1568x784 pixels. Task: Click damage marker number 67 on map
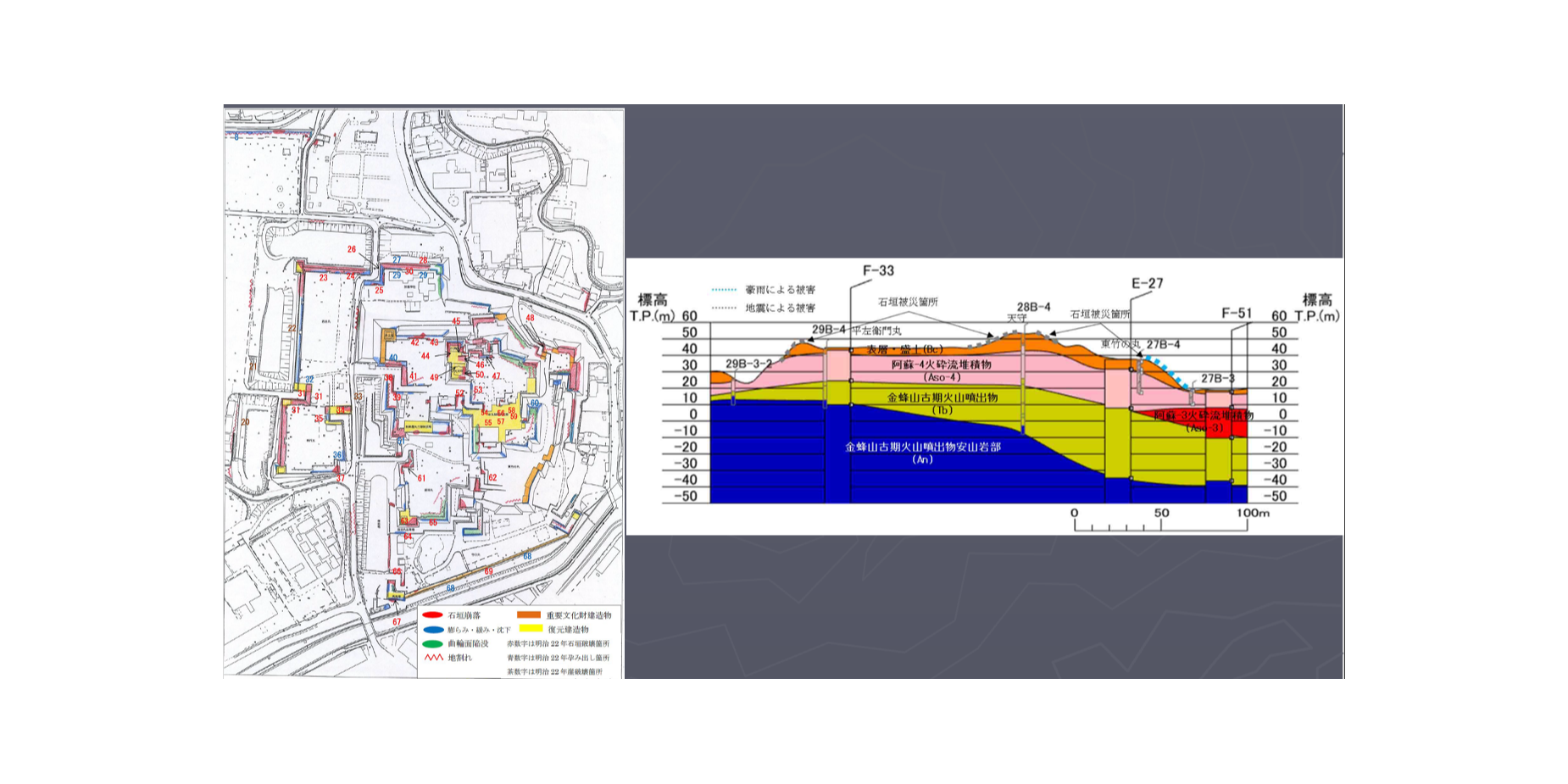pyautogui.click(x=397, y=622)
